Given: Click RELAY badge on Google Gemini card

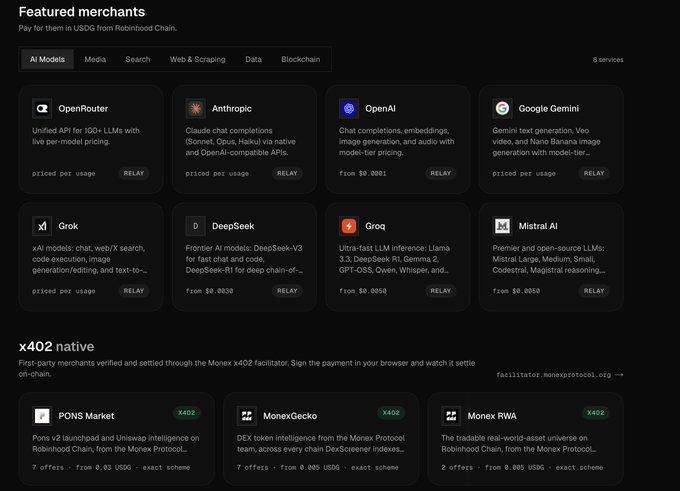Looking at the screenshot, I should coord(594,173).
